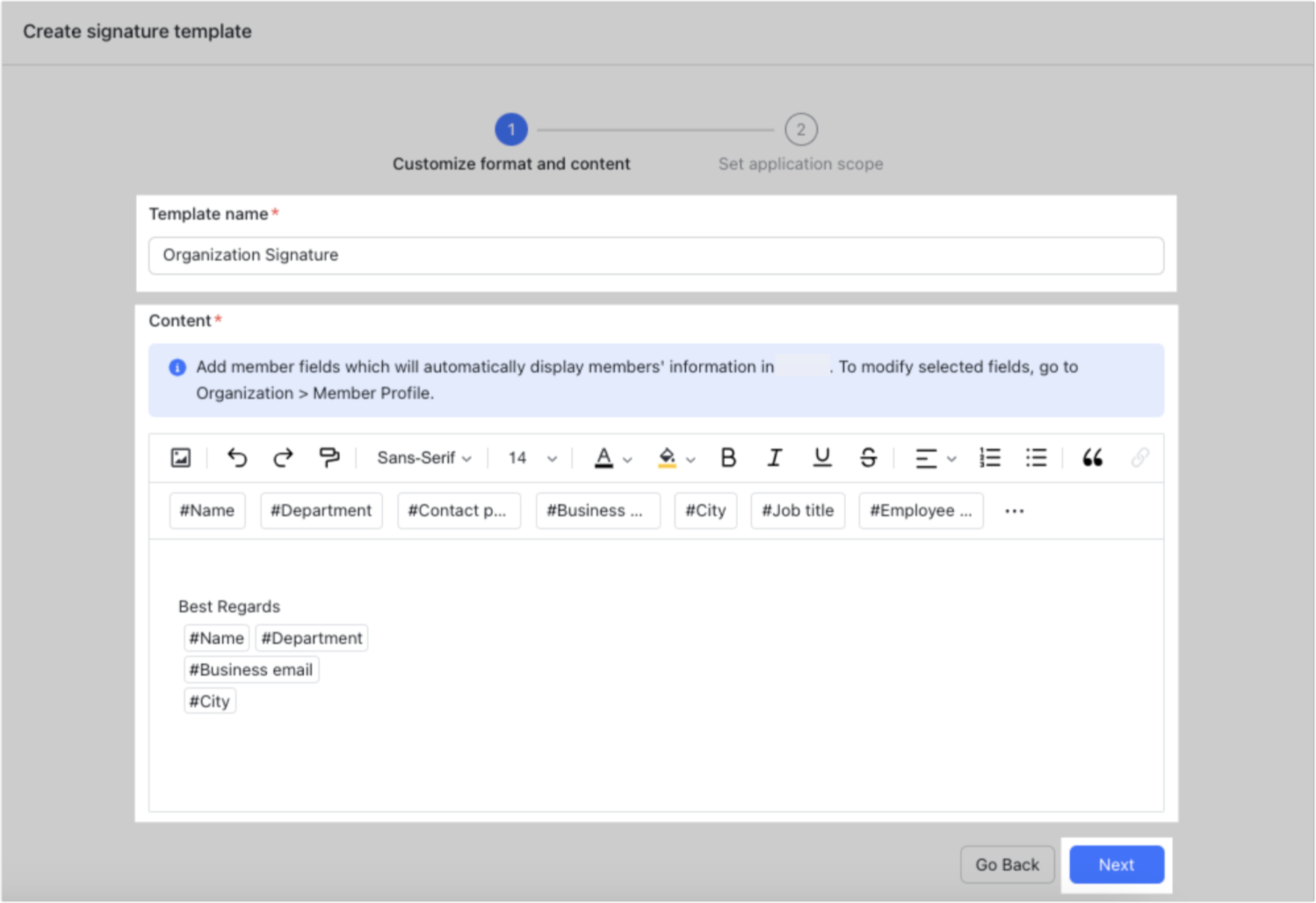Open the font size dropdown showing 14
This screenshot has width=1316, height=903.
(529, 458)
